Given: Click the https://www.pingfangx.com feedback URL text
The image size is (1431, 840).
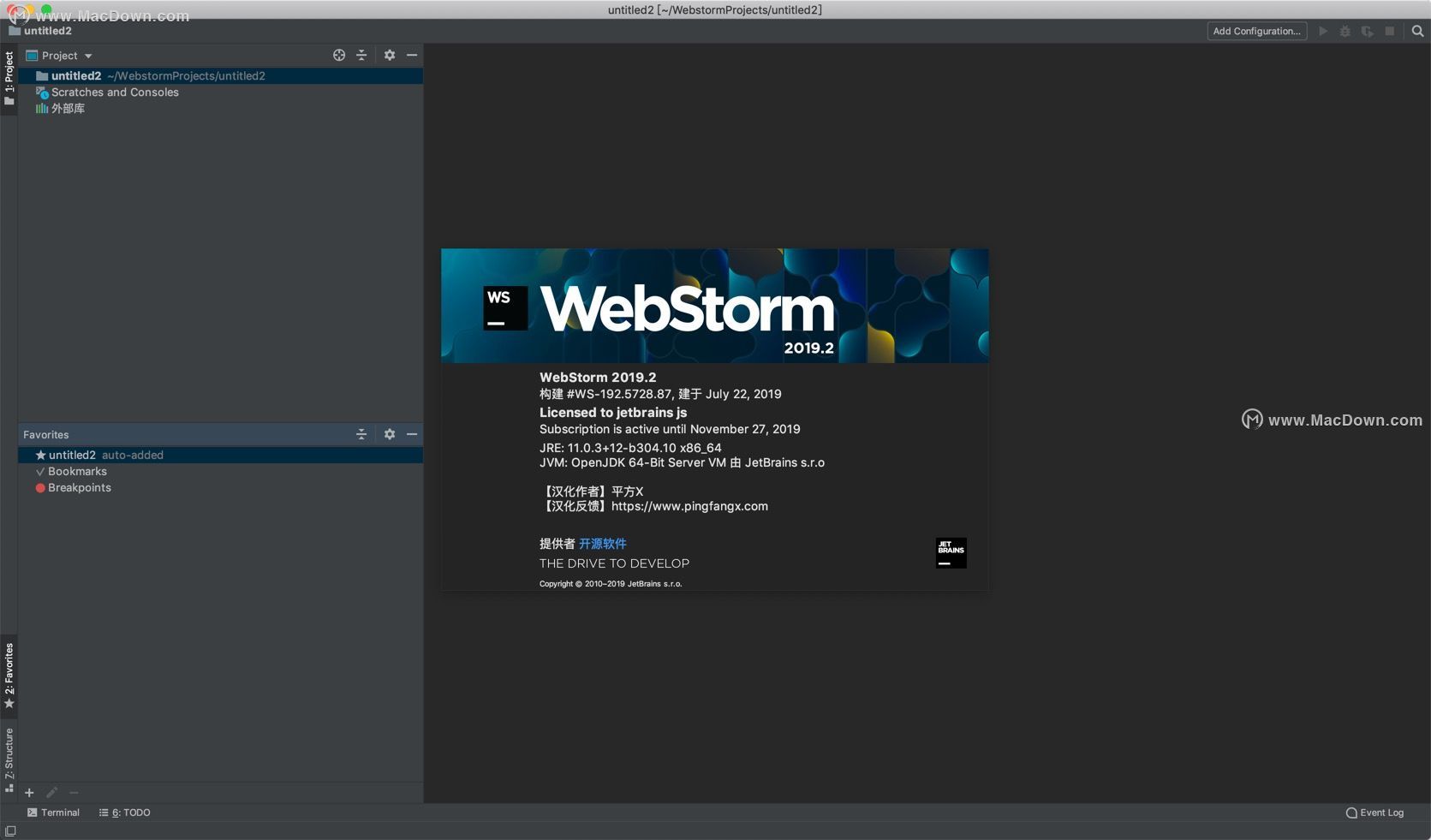Looking at the screenshot, I should click(689, 506).
